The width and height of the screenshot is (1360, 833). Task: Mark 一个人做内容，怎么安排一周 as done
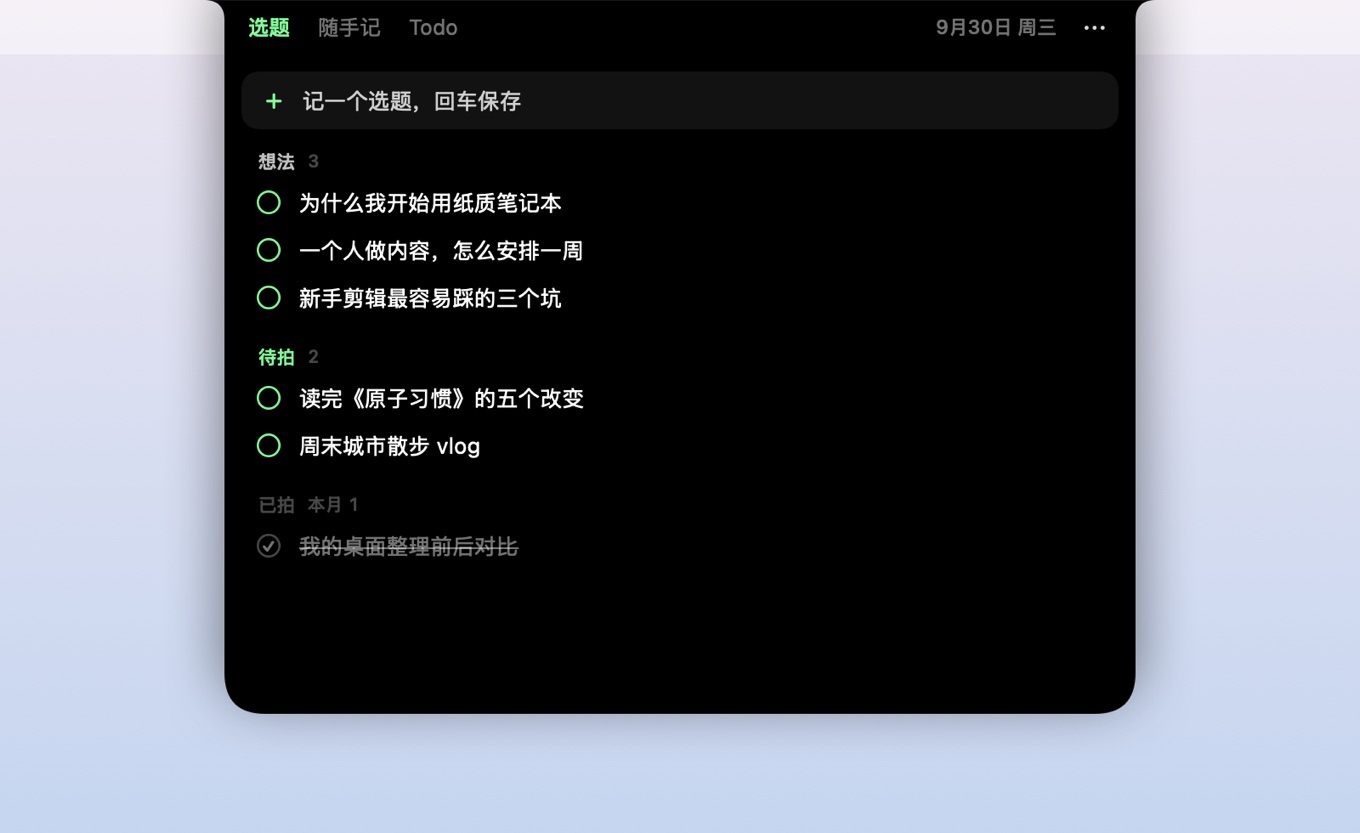pyautogui.click(x=269, y=250)
